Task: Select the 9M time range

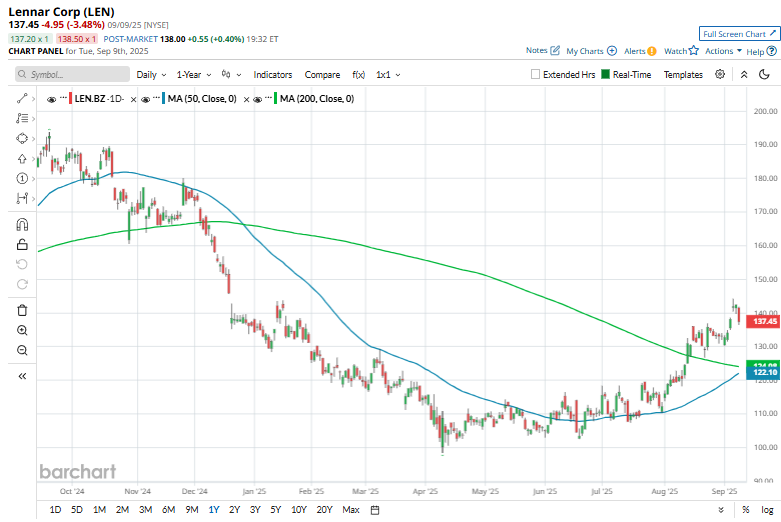Action: pyautogui.click(x=192, y=510)
